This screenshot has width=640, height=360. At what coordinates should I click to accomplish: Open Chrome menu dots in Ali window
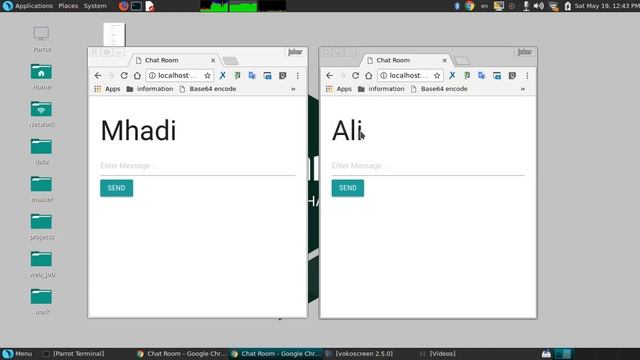tap(527, 76)
